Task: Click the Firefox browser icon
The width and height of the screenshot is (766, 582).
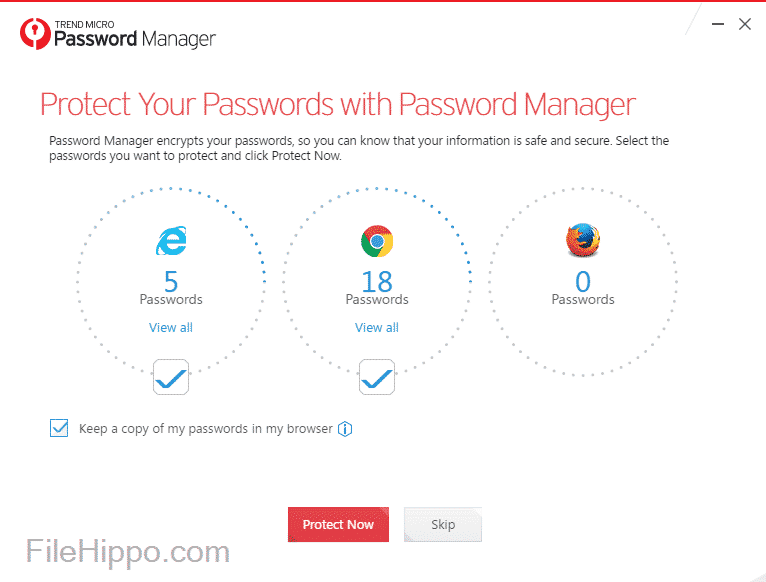Action: [583, 240]
